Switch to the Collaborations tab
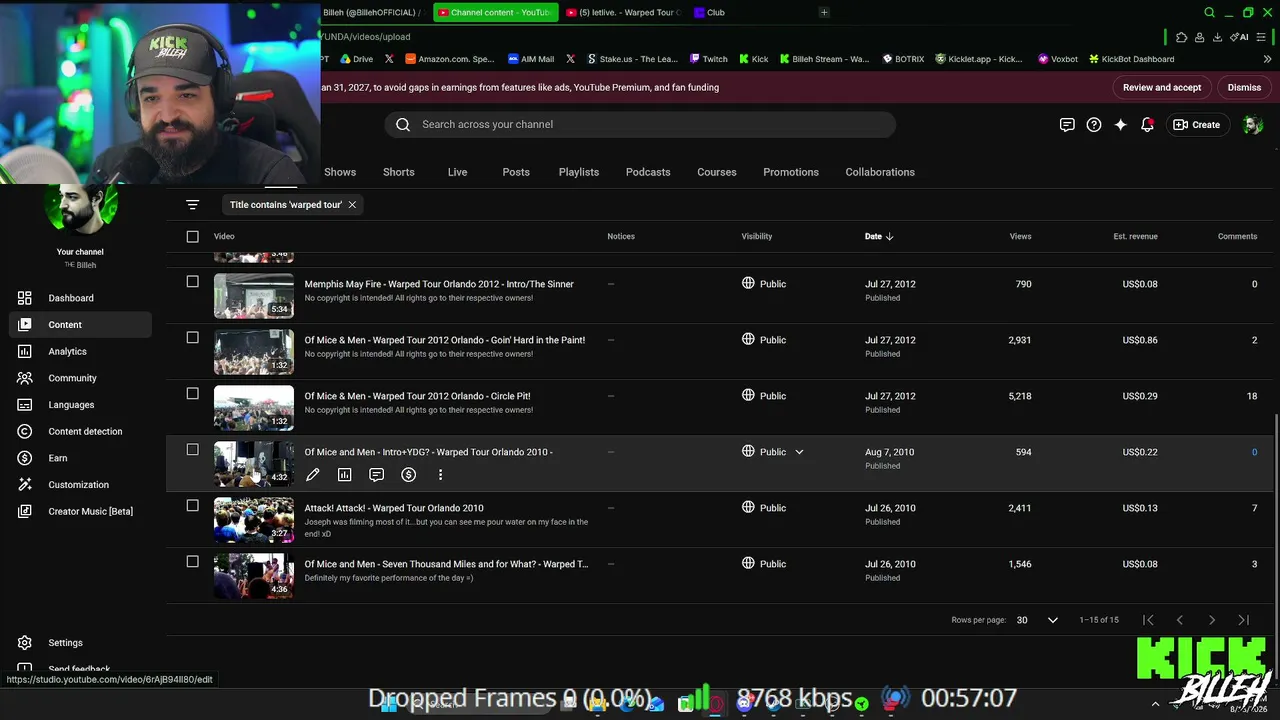Image resolution: width=1280 pixels, height=720 pixels. click(x=880, y=172)
